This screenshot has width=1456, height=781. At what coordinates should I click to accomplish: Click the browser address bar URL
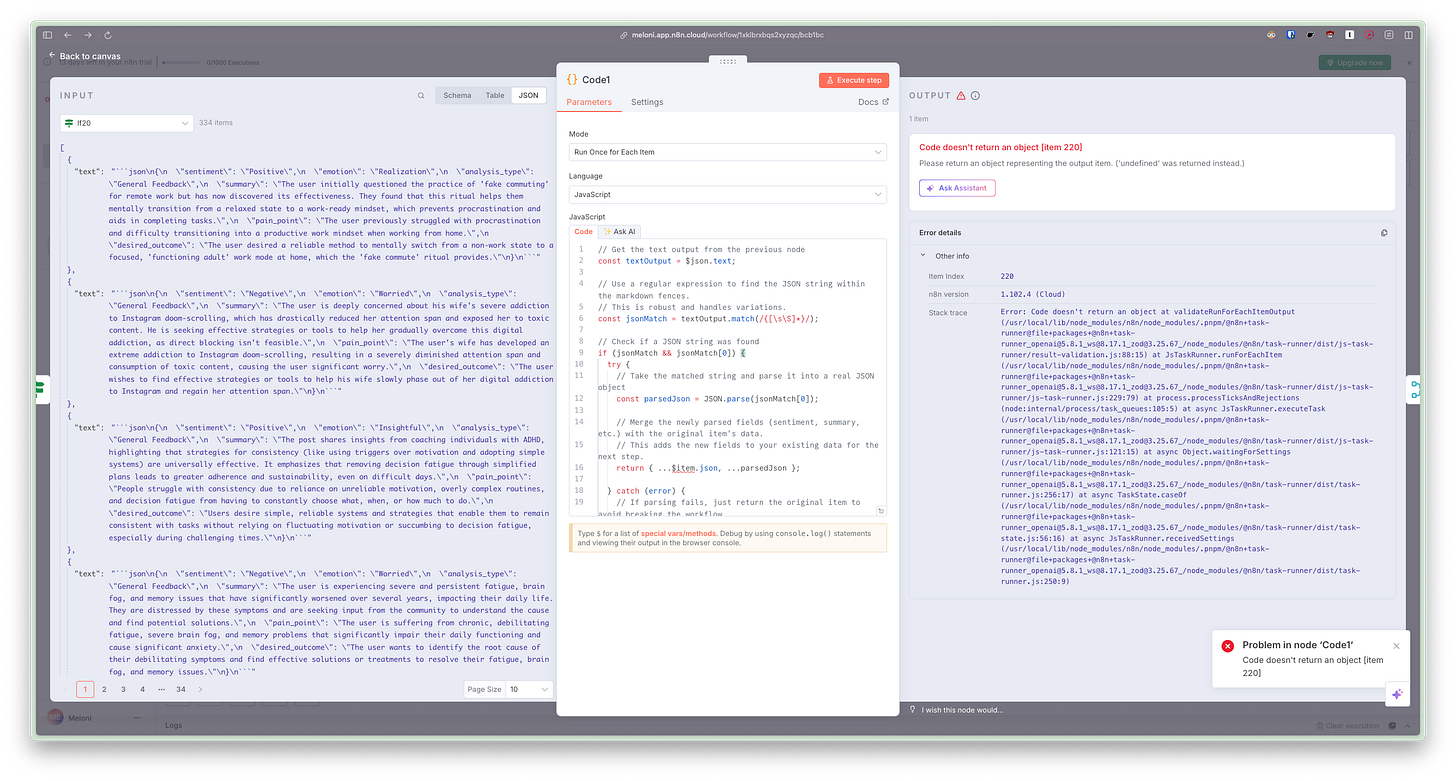coord(727,35)
